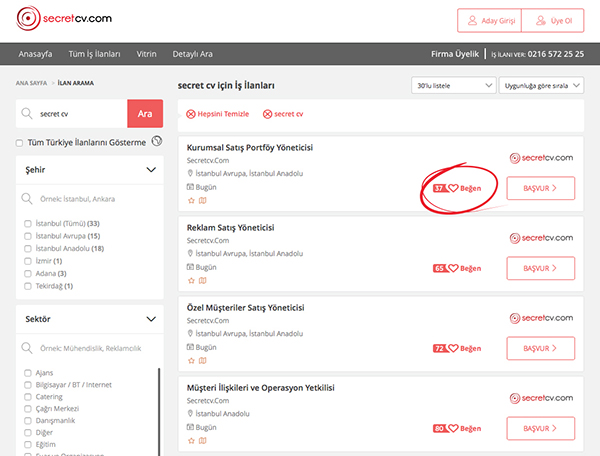
Task: Remove all filters with Hepsini Temizle icon
Action: (191, 115)
